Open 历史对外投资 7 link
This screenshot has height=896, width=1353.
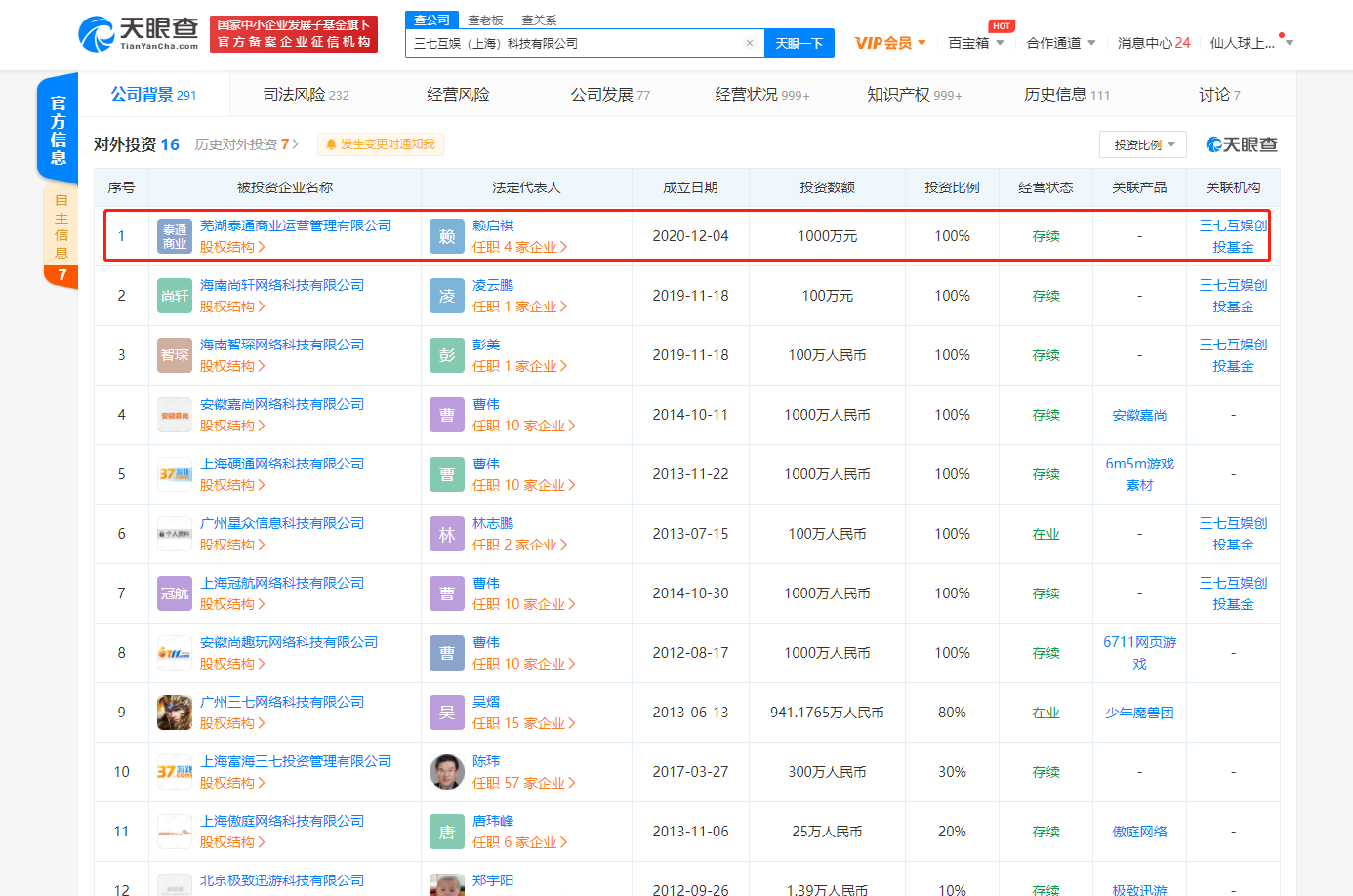(246, 144)
